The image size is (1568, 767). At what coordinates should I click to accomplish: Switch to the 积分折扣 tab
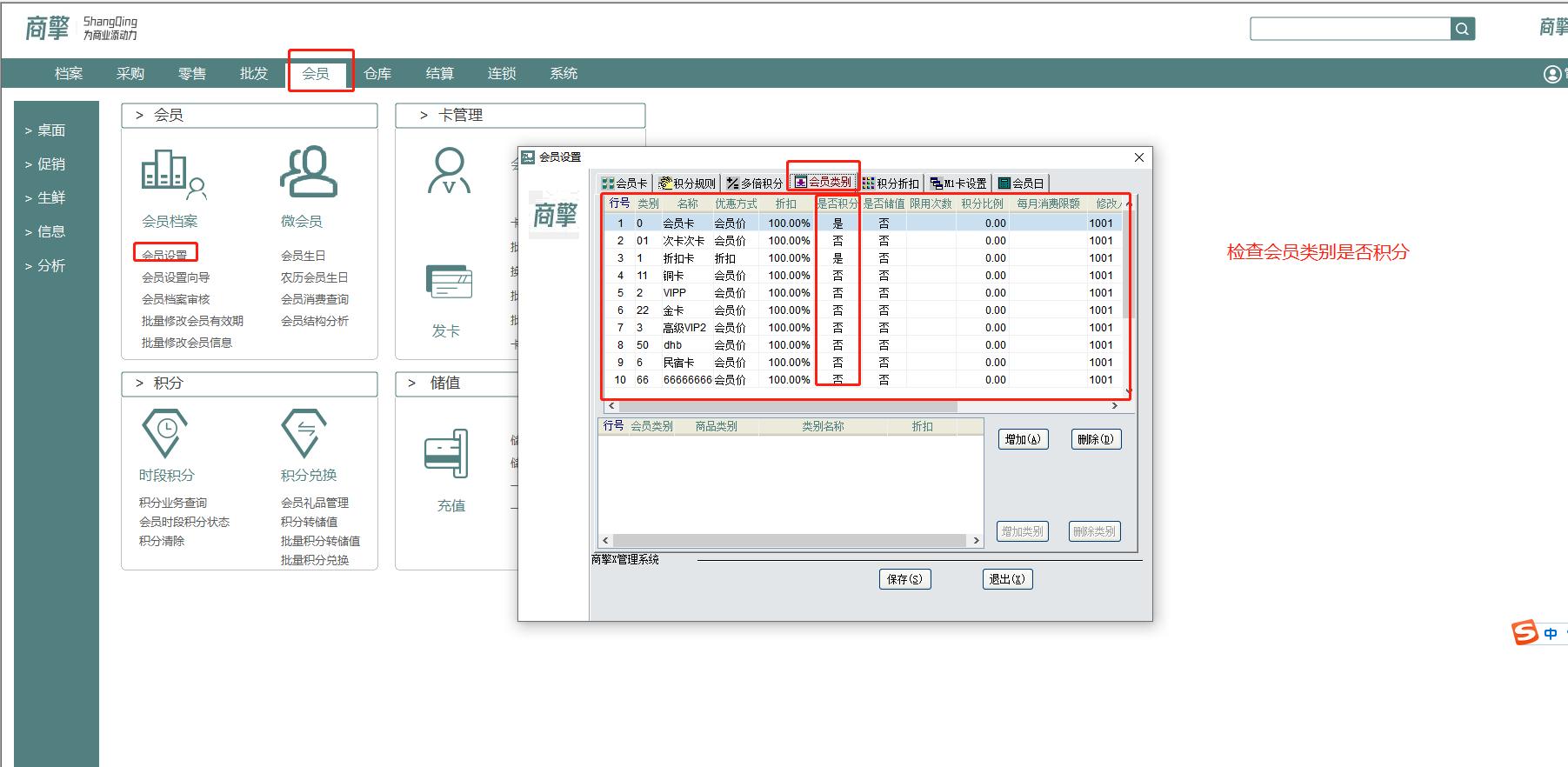click(891, 183)
